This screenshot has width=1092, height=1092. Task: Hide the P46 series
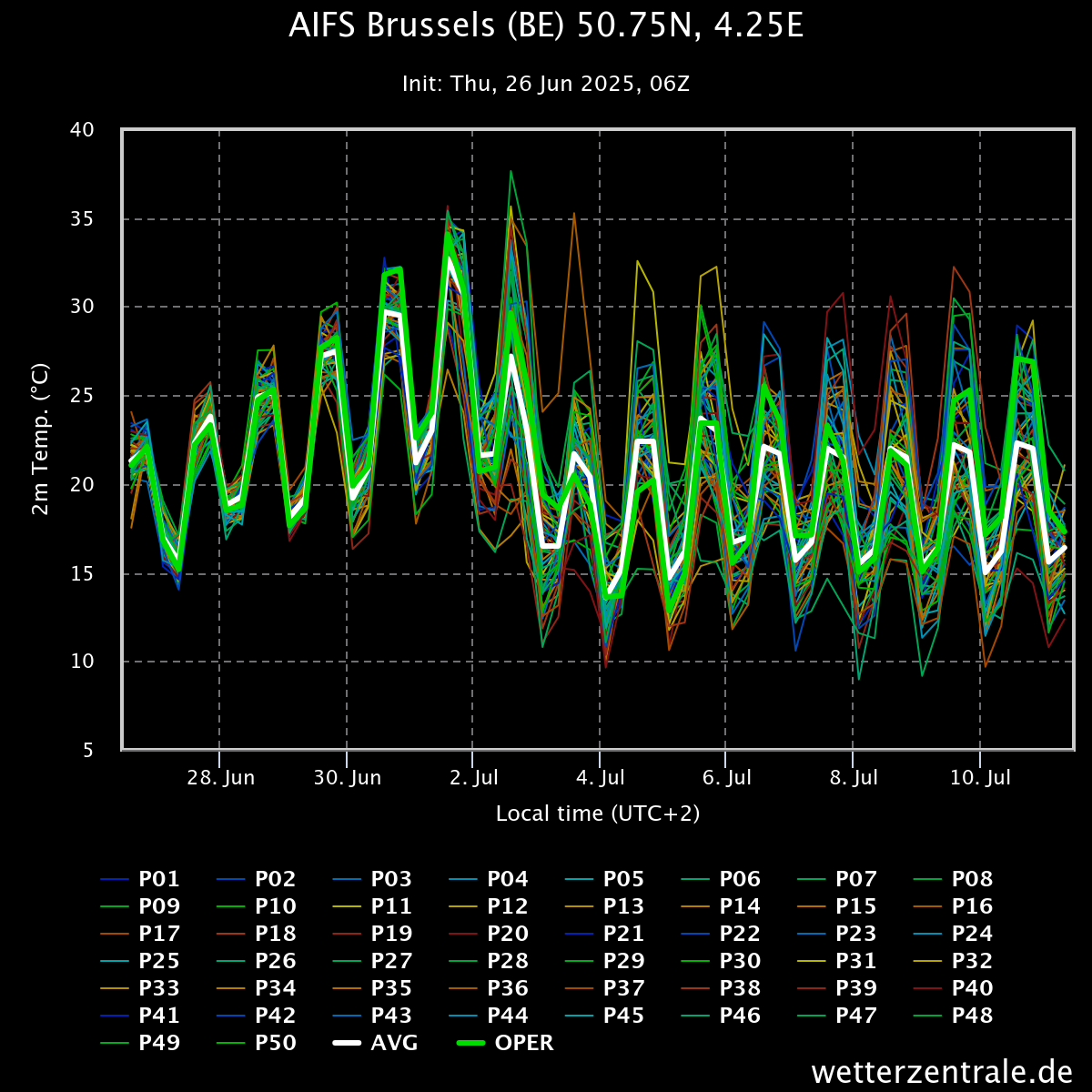pyautogui.click(x=722, y=1016)
